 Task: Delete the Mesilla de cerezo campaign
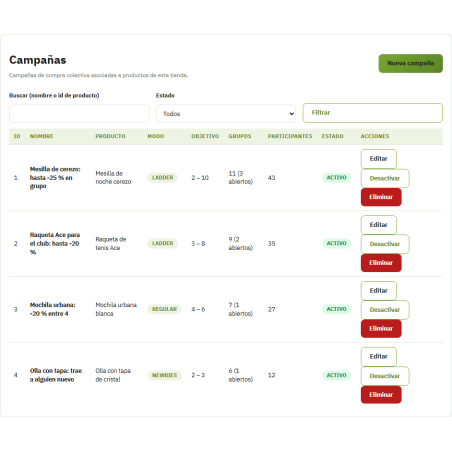coord(381,197)
